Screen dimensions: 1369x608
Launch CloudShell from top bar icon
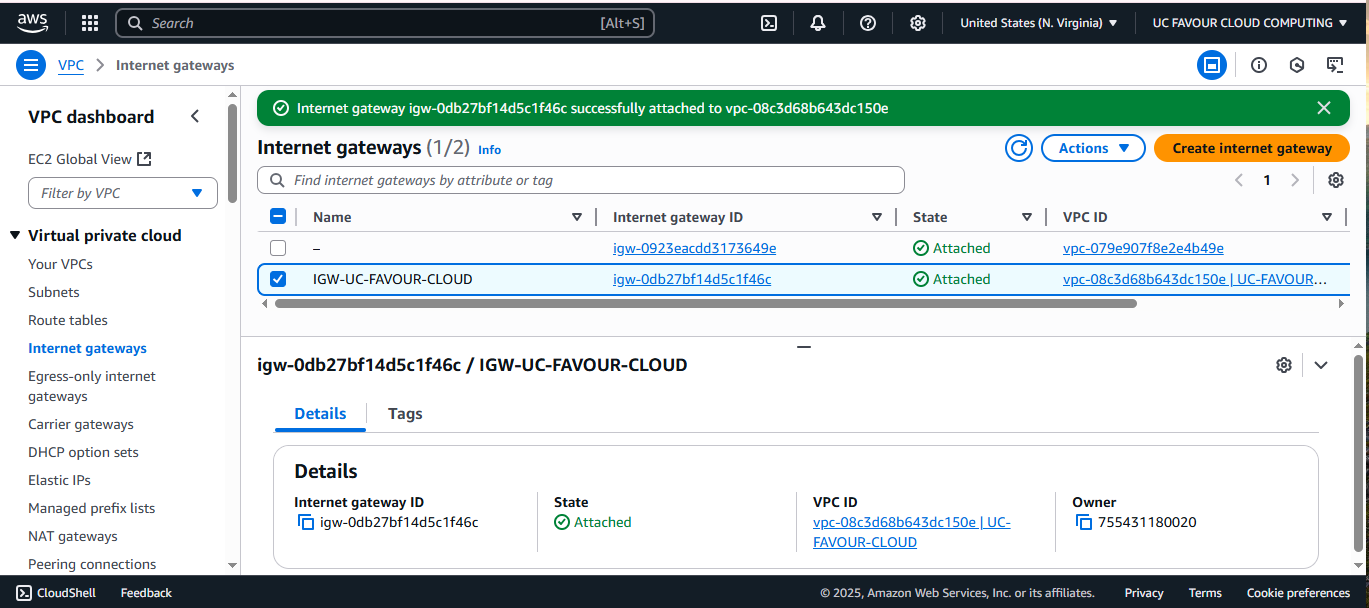click(x=769, y=23)
